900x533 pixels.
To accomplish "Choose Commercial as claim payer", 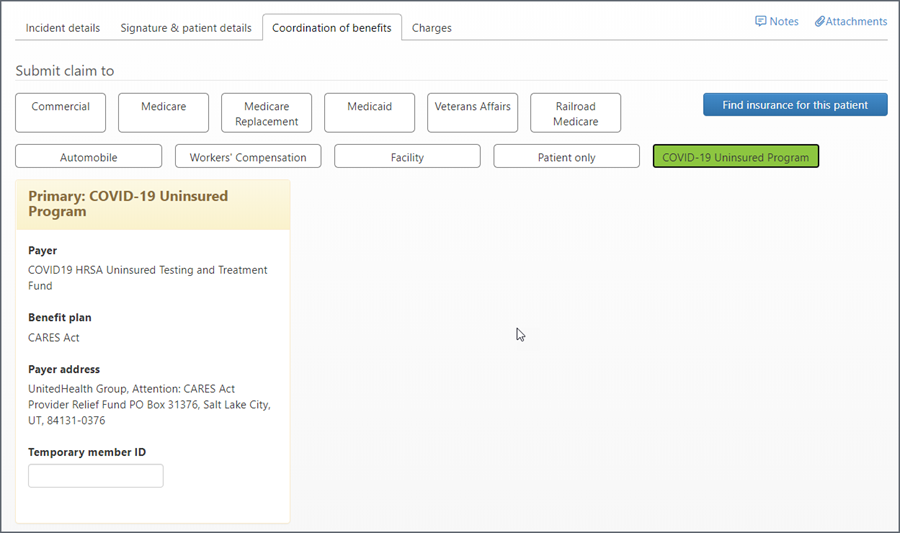I will pyautogui.click(x=60, y=113).
